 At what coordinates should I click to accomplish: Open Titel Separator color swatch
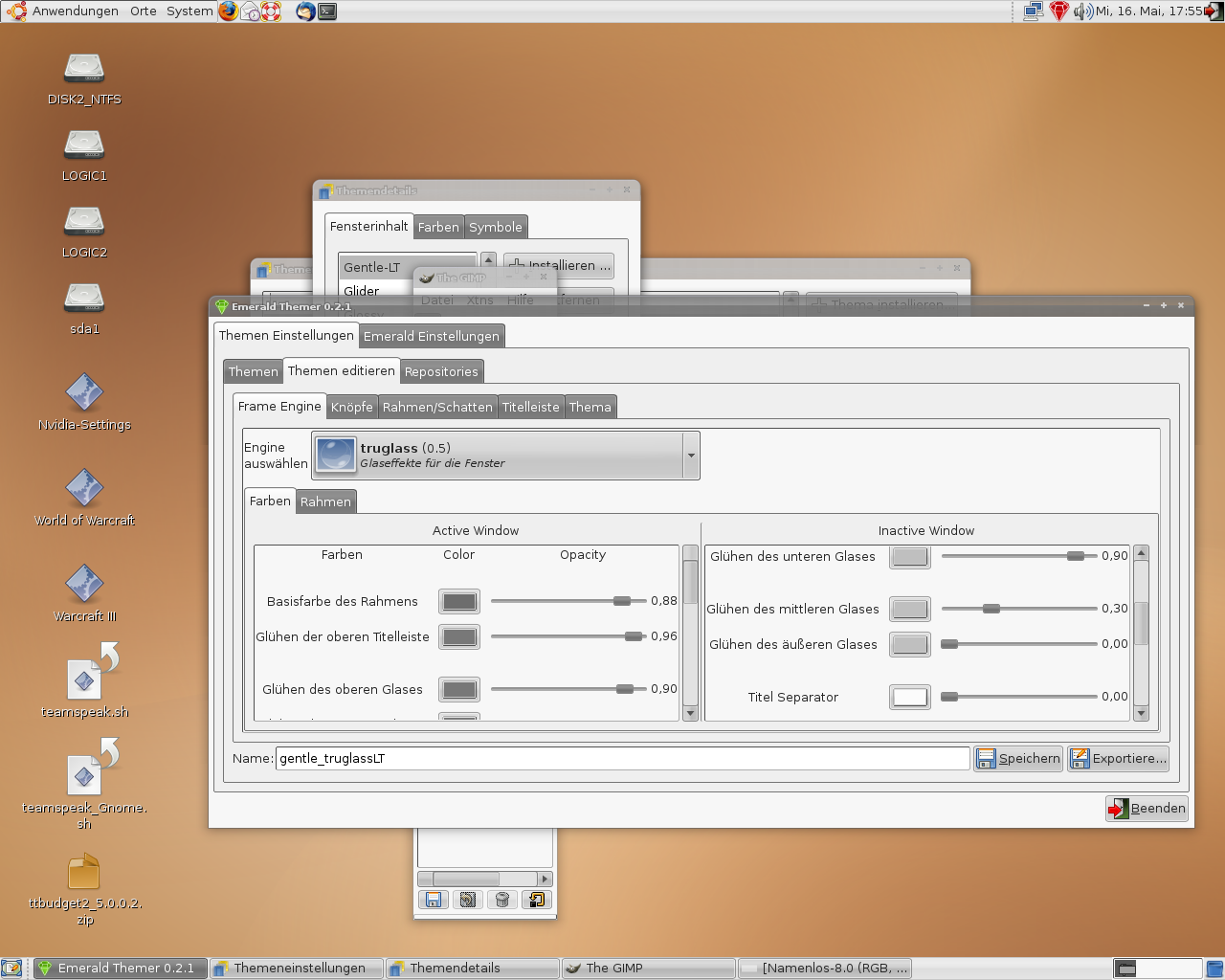910,697
